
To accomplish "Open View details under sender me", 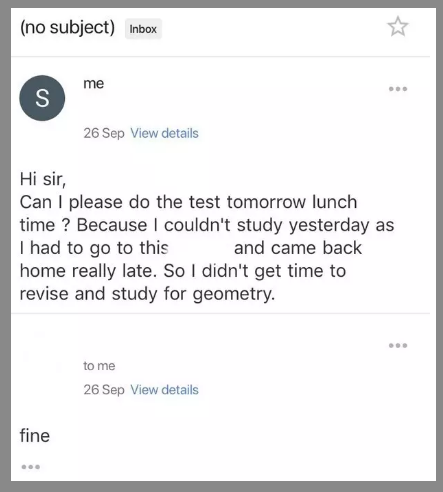I will pyautogui.click(x=164, y=133).
